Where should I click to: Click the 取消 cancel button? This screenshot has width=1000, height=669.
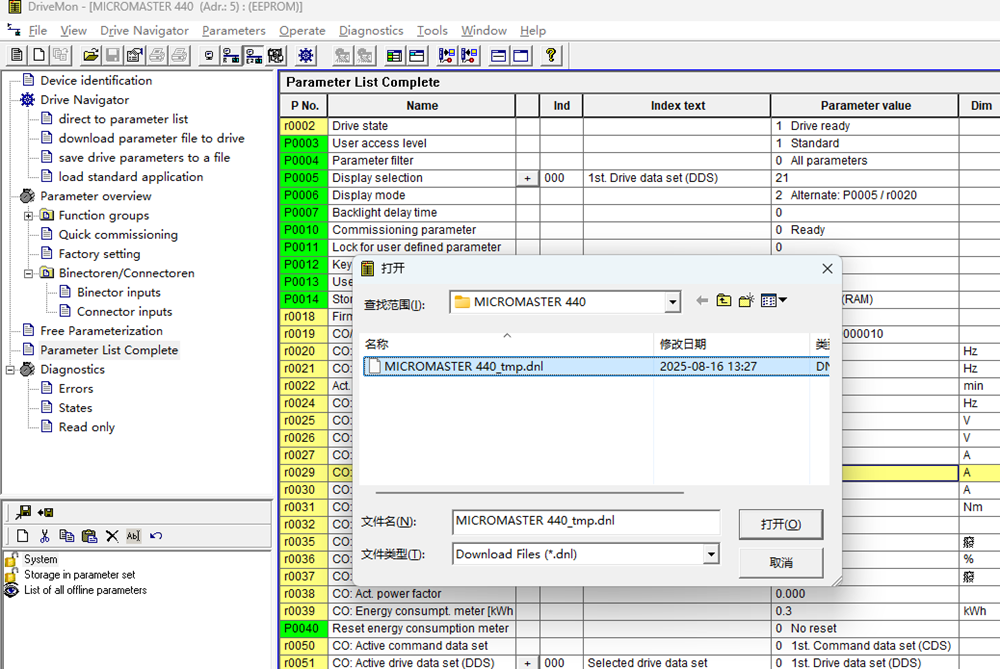click(x=781, y=562)
